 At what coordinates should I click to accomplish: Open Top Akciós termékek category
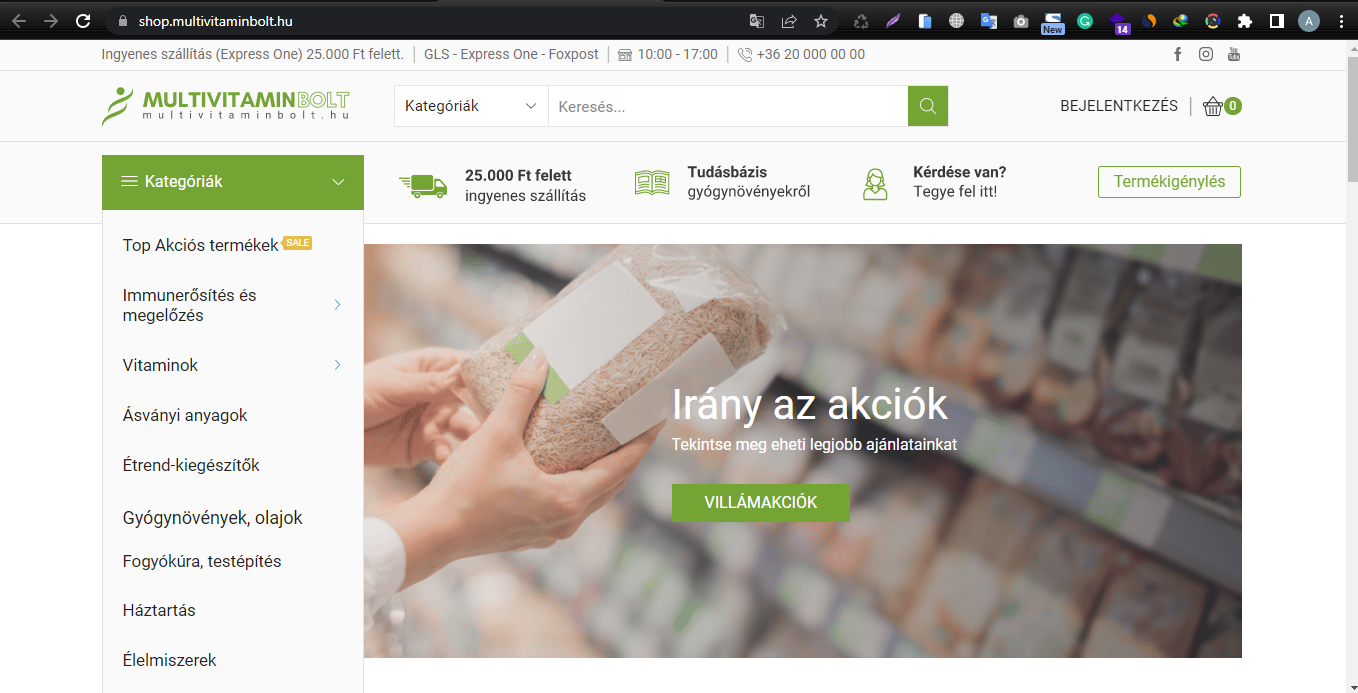tap(200, 245)
